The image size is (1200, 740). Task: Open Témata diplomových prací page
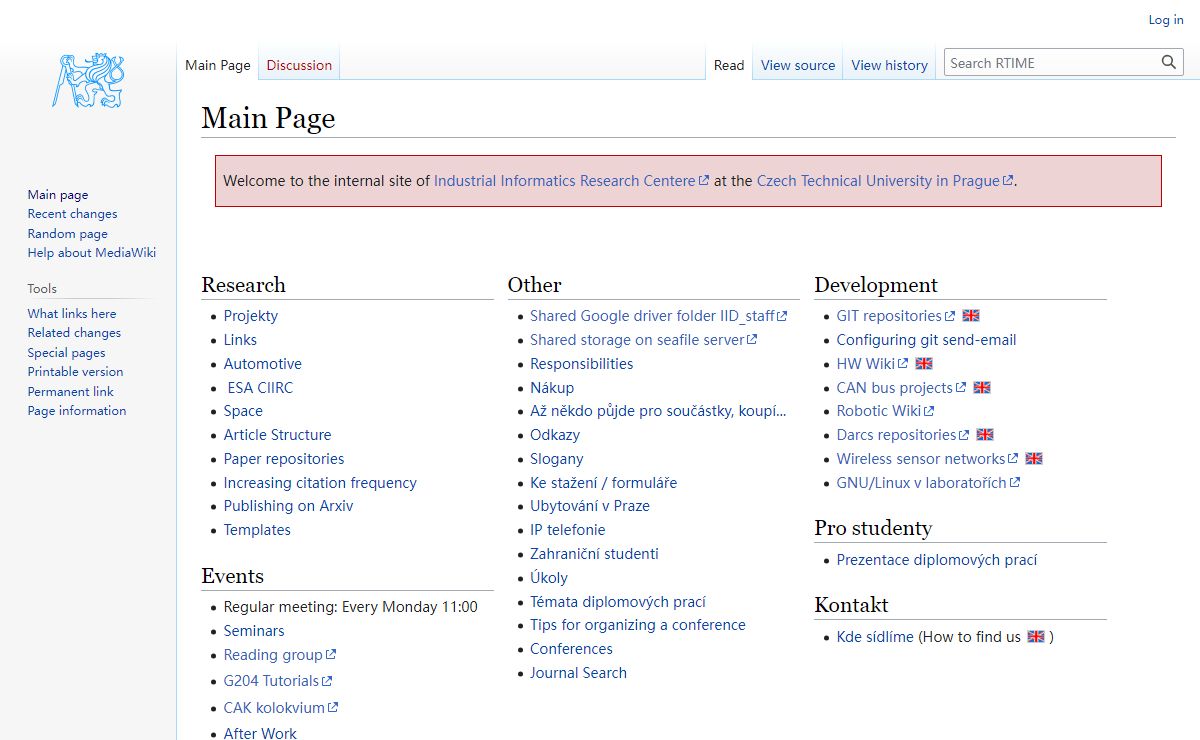click(618, 602)
